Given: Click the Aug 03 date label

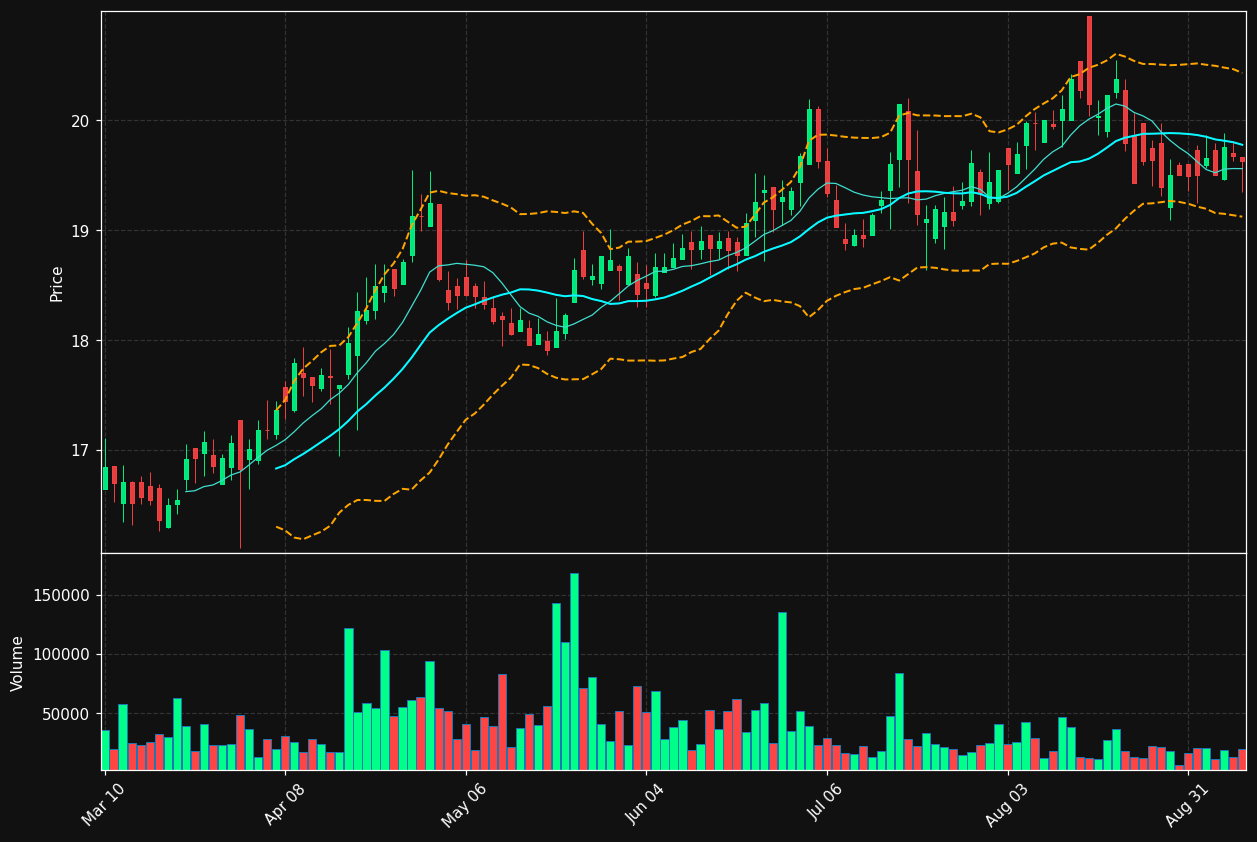Looking at the screenshot, I should [1005, 803].
